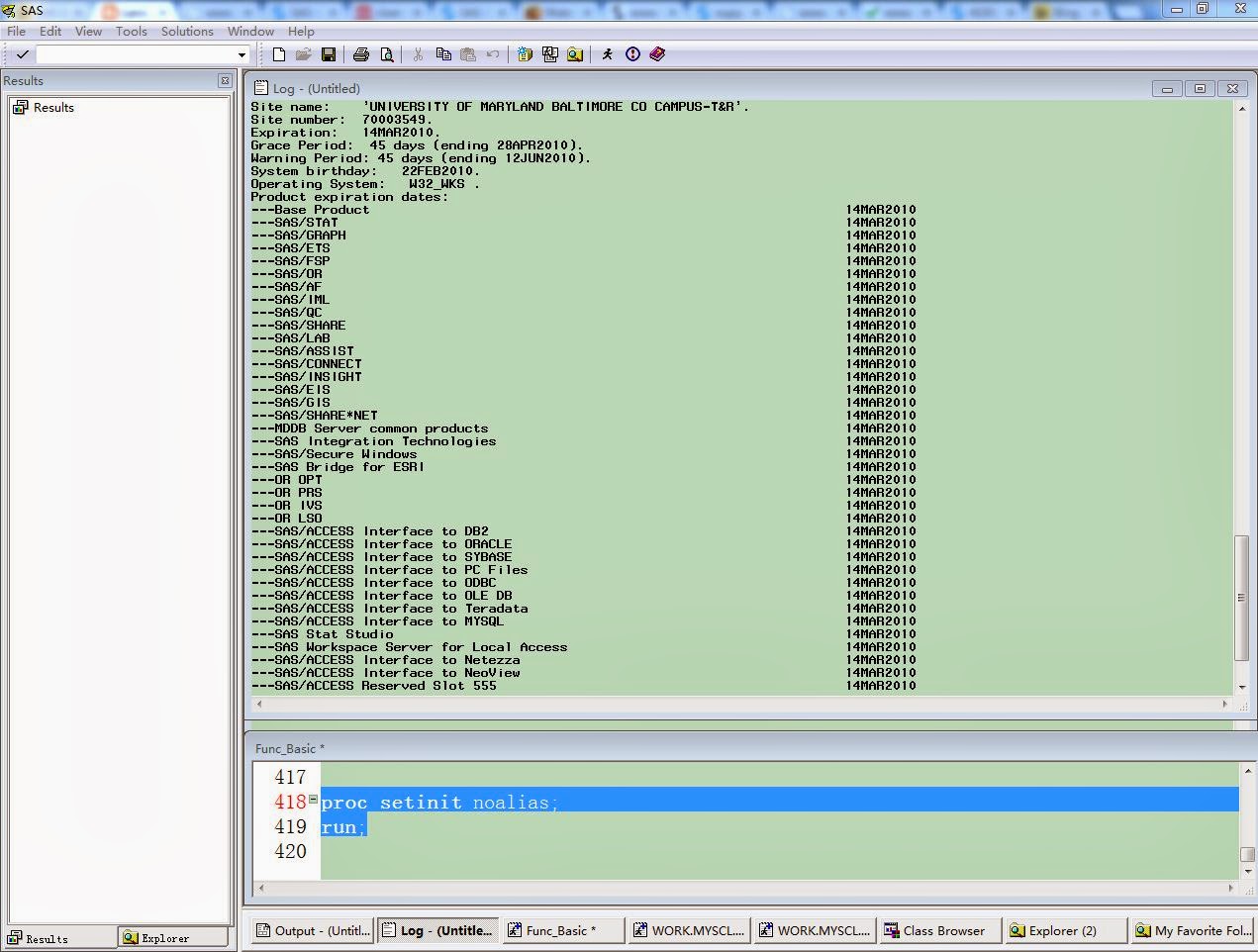
Task: Click the Copy icon
Action: click(443, 54)
